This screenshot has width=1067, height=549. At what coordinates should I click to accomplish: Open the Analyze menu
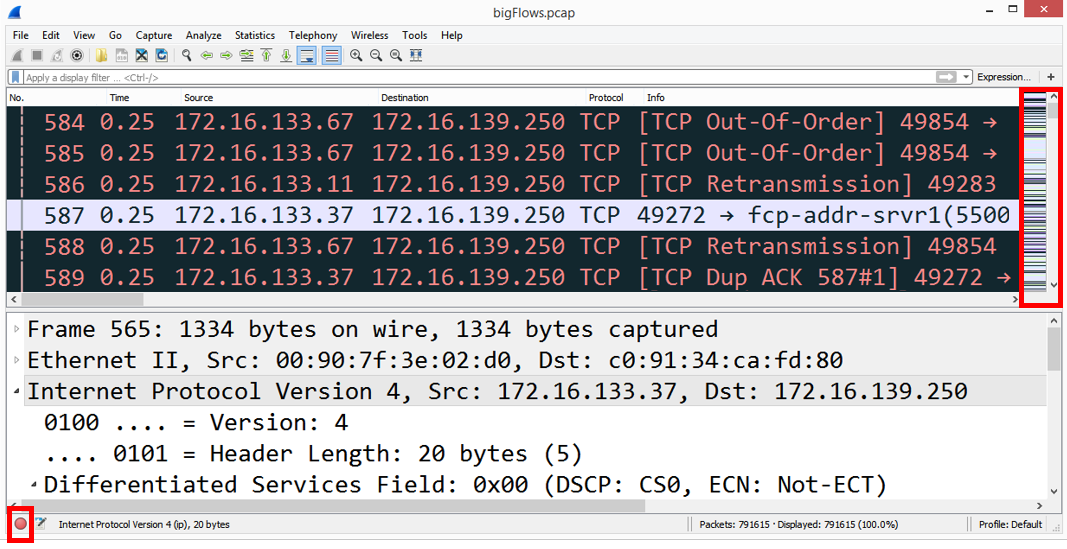203,35
